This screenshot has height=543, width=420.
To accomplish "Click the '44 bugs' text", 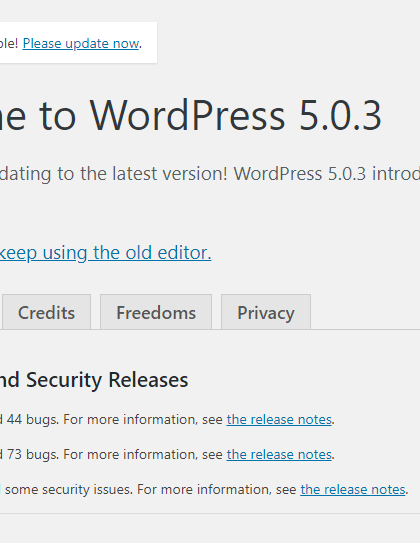I will pyautogui.click(x=33, y=420).
